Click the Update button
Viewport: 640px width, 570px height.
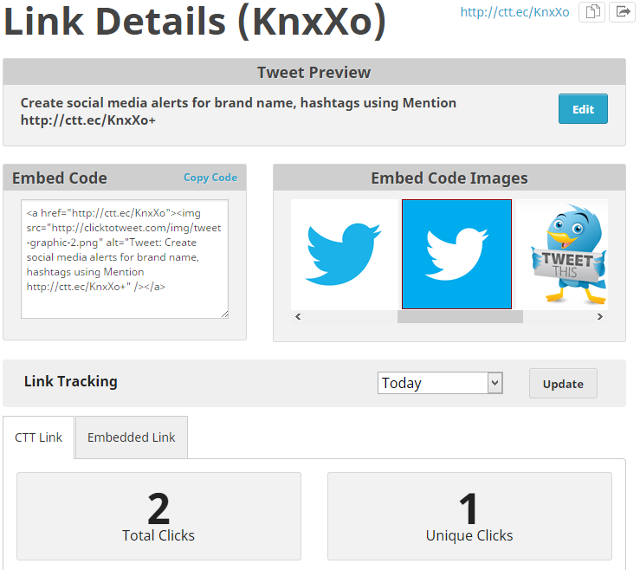[563, 384]
